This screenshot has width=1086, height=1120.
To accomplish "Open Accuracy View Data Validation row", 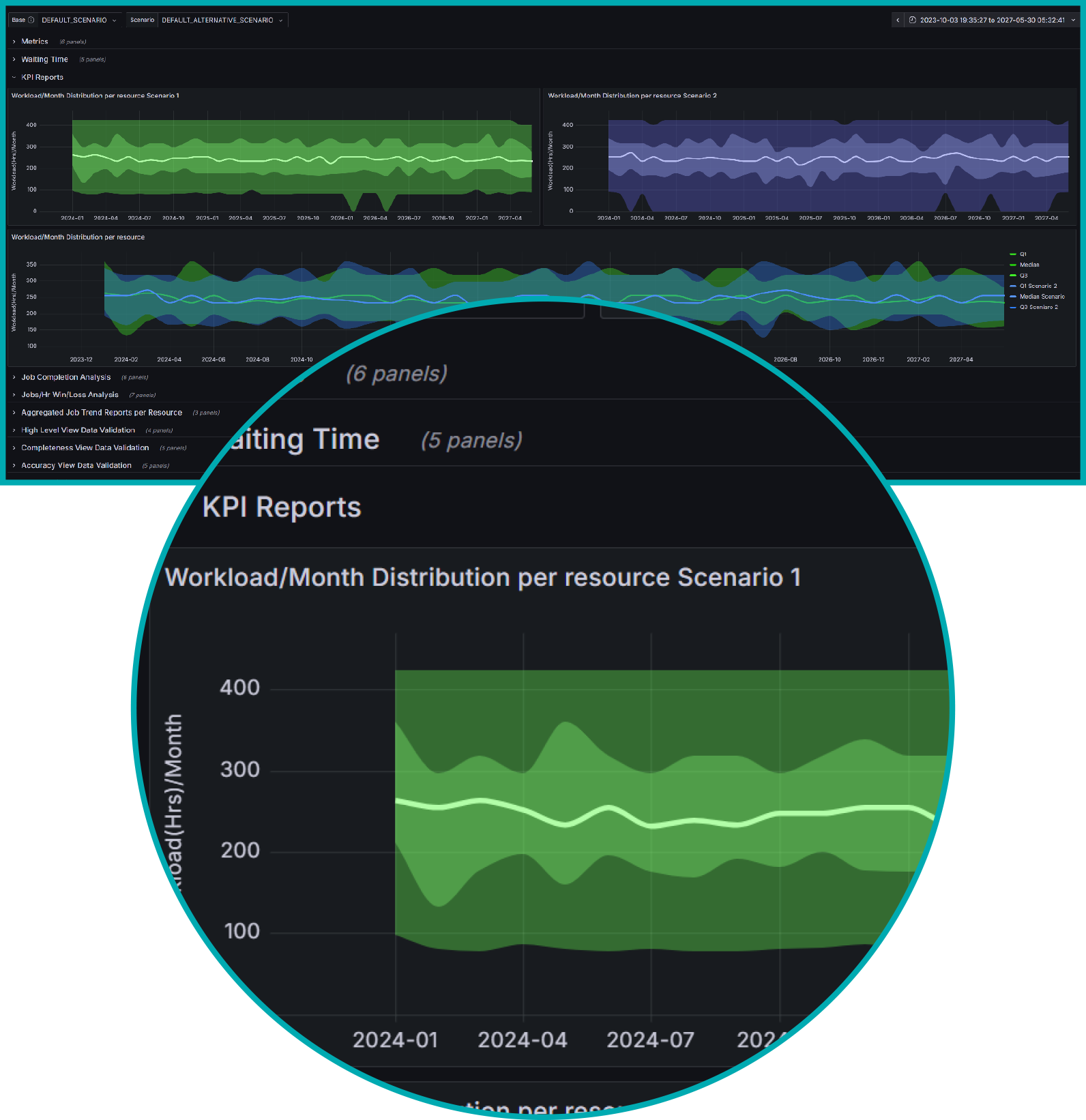I will click(76, 466).
